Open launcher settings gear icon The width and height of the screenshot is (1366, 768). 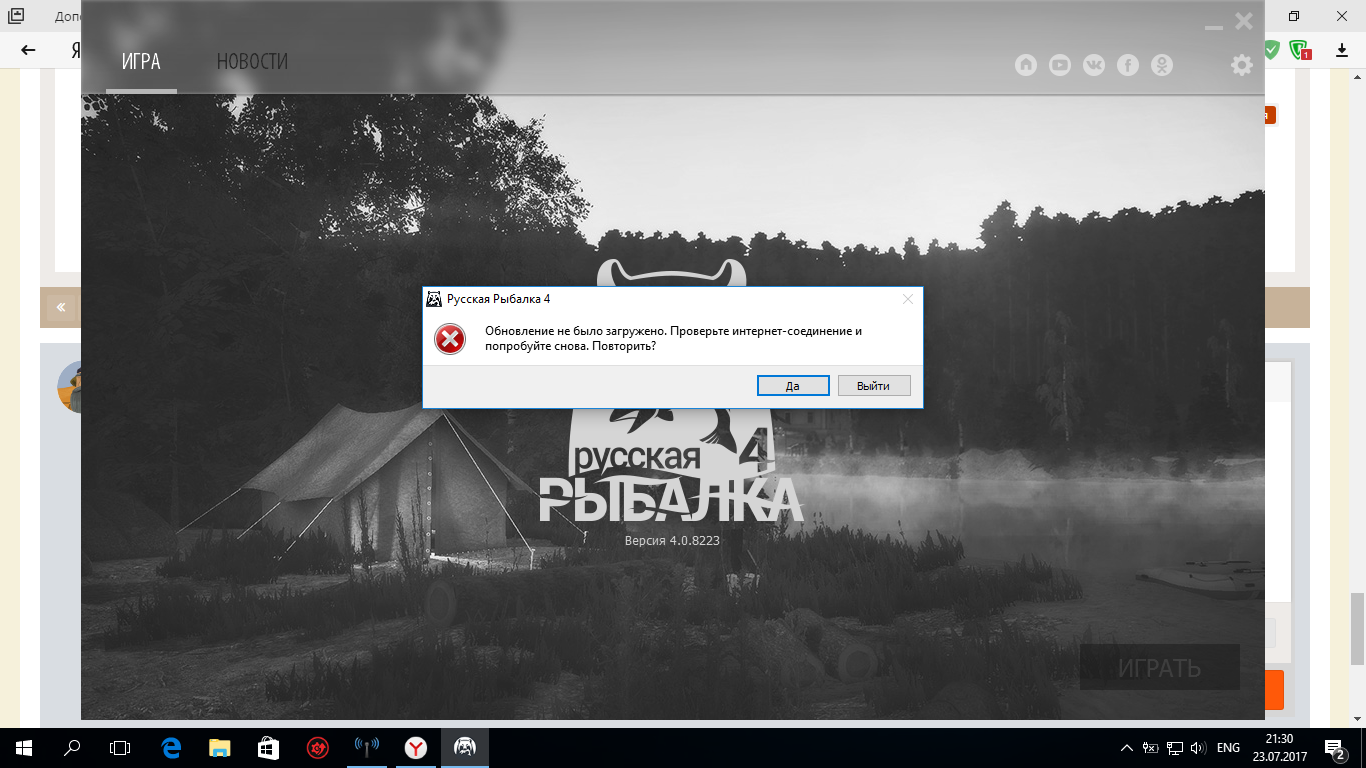click(1241, 65)
